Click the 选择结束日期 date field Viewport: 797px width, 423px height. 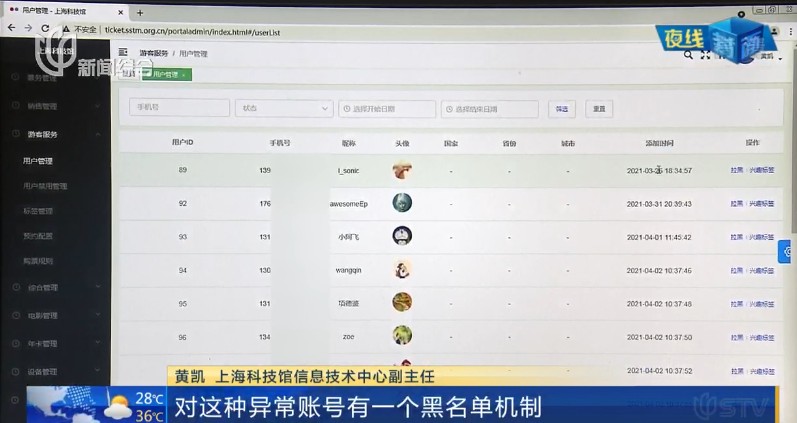[490, 109]
